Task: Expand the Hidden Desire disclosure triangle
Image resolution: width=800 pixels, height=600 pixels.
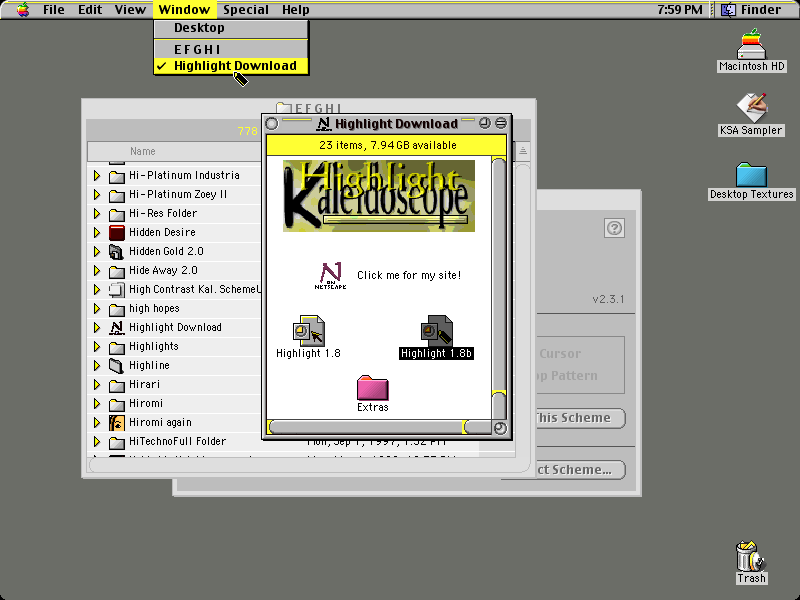Action: (97, 233)
